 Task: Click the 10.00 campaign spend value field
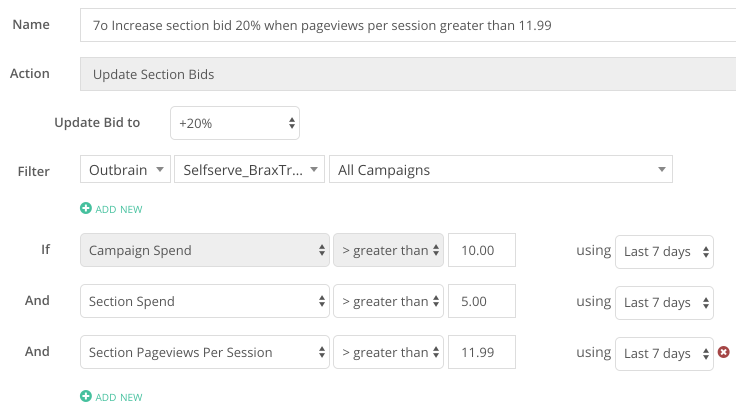pos(482,250)
